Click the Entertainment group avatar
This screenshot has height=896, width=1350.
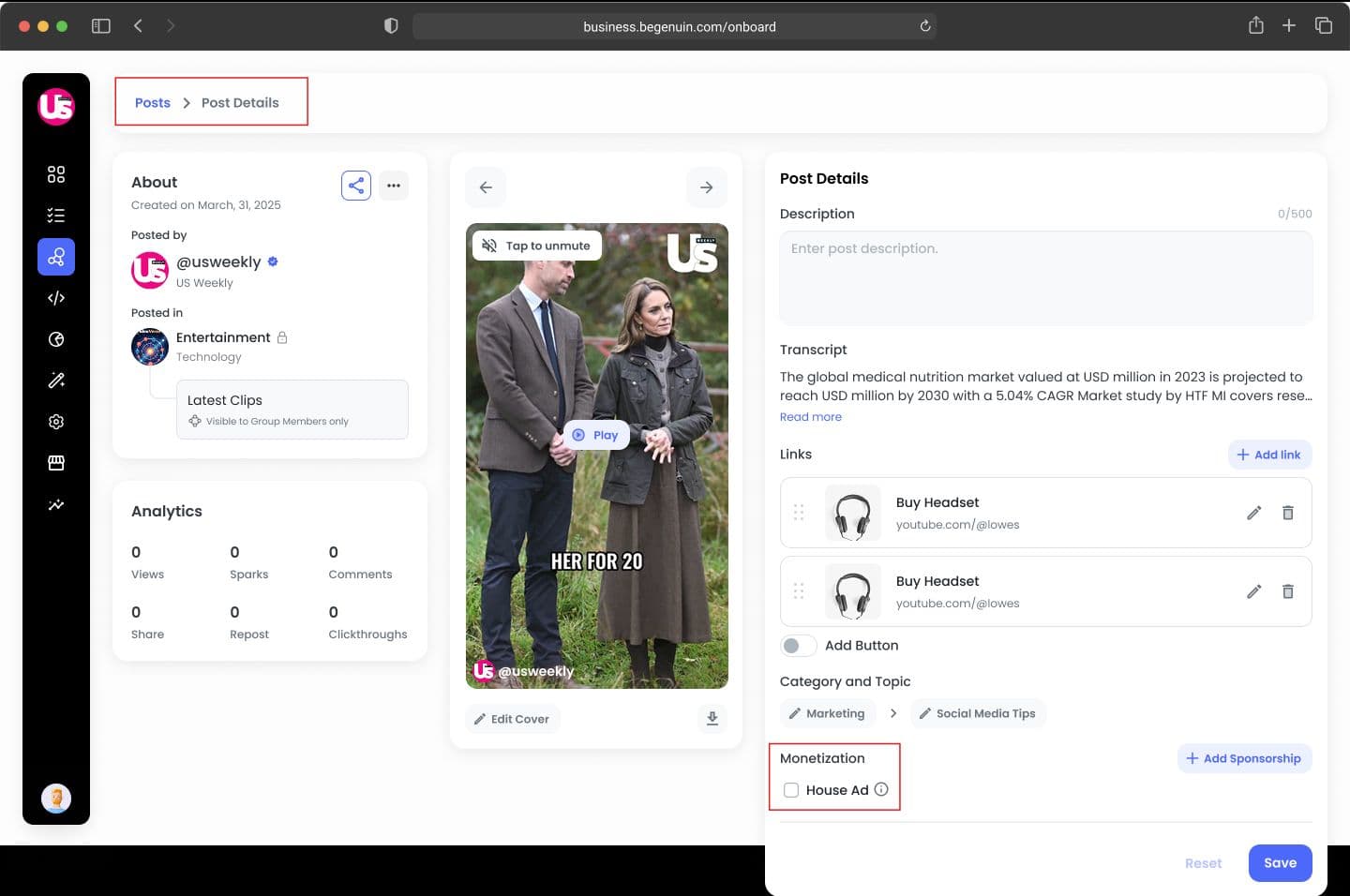(x=150, y=347)
